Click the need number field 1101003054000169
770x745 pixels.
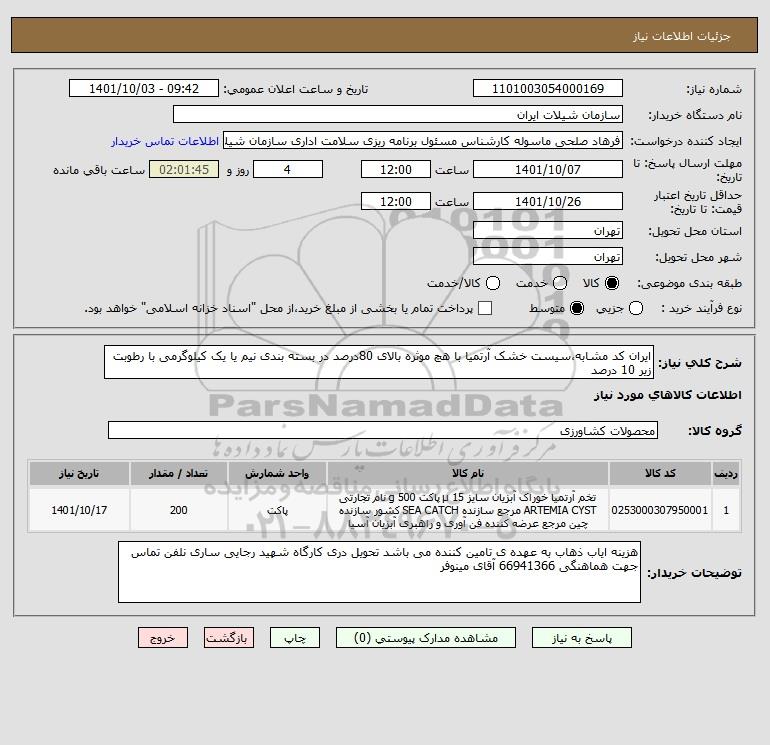pos(548,88)
